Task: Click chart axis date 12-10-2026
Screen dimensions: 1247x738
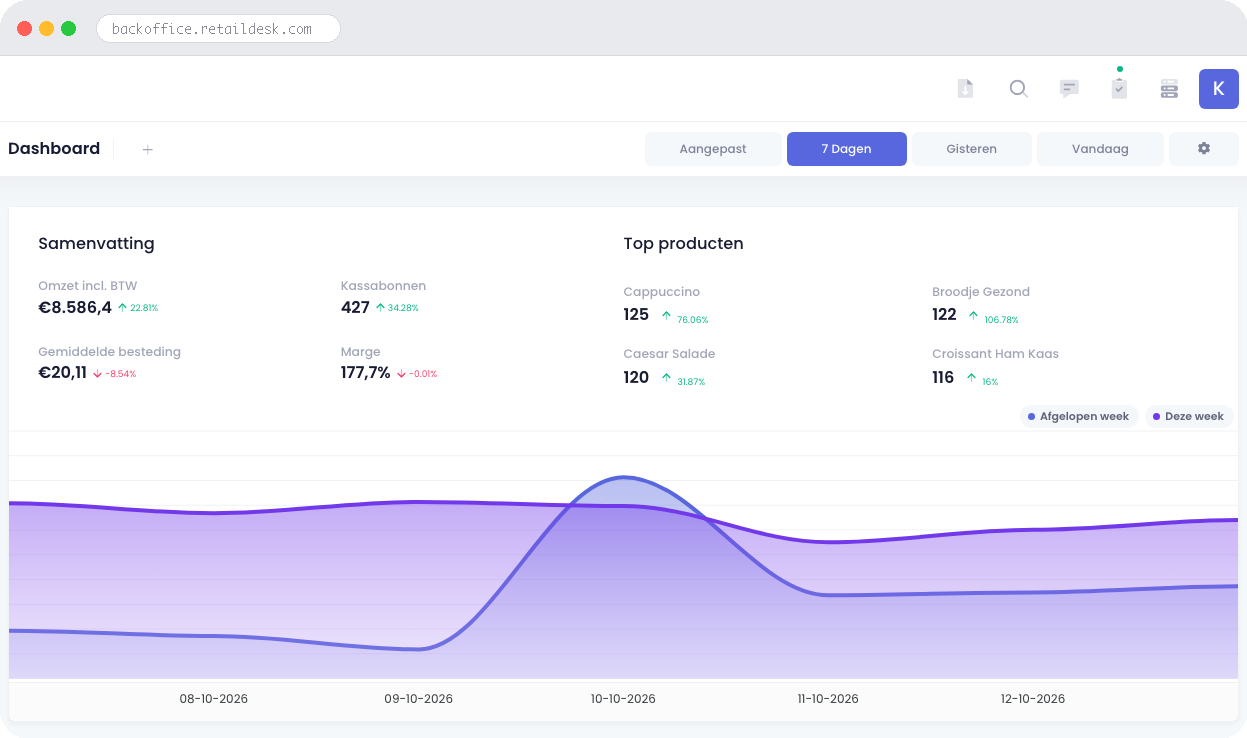Action: (1033, 699)
